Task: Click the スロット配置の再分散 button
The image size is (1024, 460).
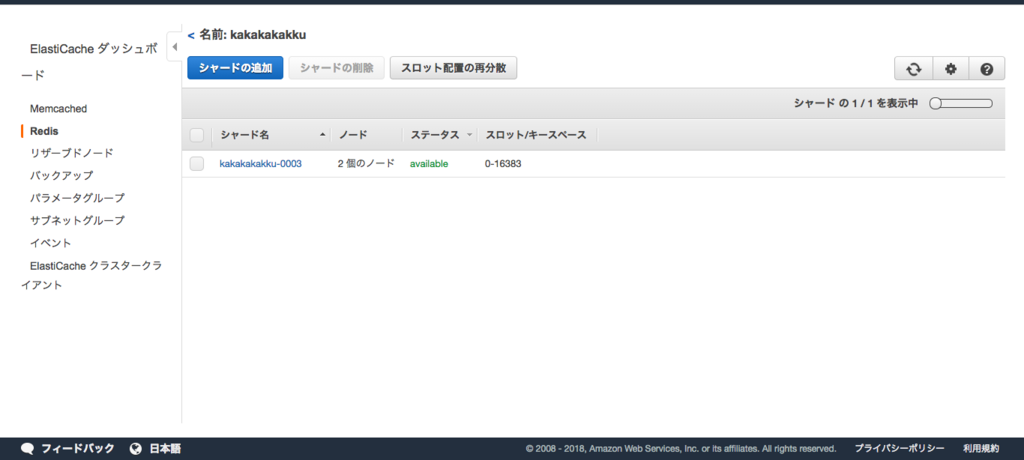Action: (453, 68)
